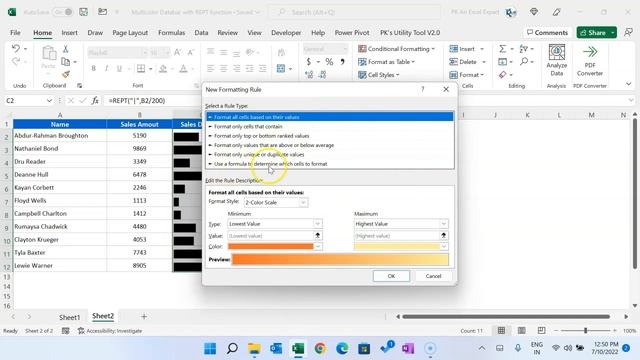
Task: Click OK in New Formatting Rule dialog
Action: (x=391, y=276)
